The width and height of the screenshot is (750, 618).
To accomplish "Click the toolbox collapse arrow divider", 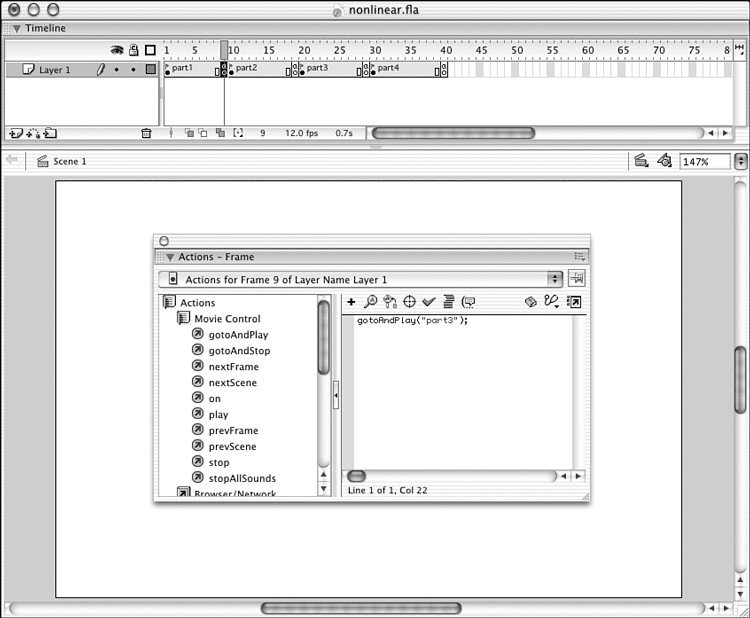I will (x=336, y=395).
